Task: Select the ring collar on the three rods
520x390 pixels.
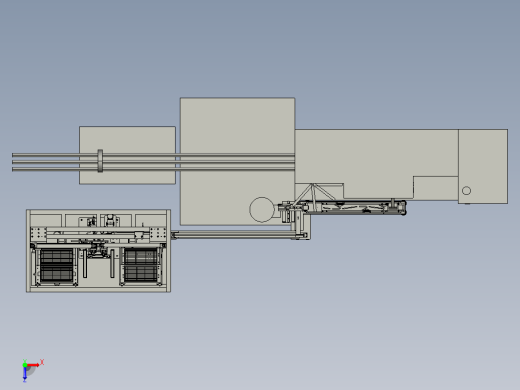Action: (x=100, y=161)
